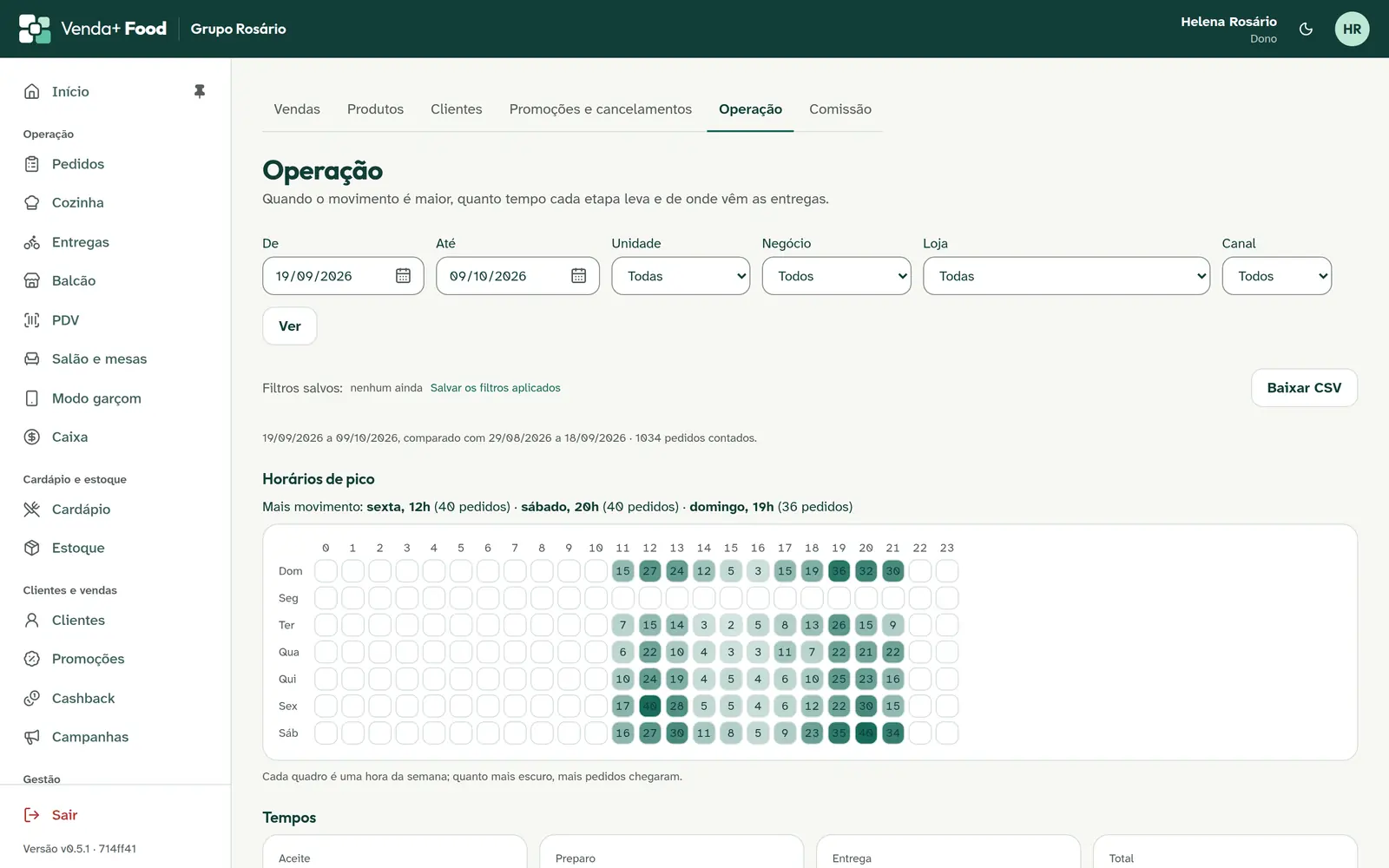Expand the Loja dropdown
This screenshot has width=1389, height=868.
click(1066, 276)
